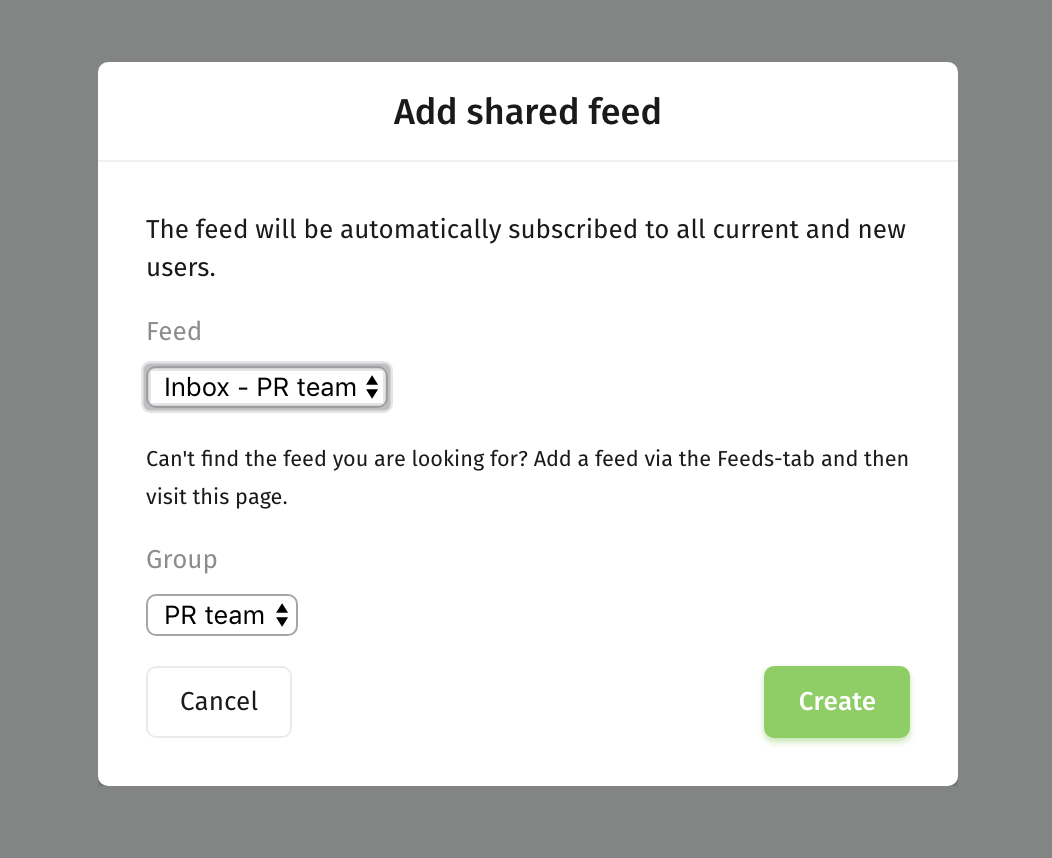Image resolution: width=1052 pixels, height=858 pixels.
Task: Click the Group field label
Action: coord(182,559)
